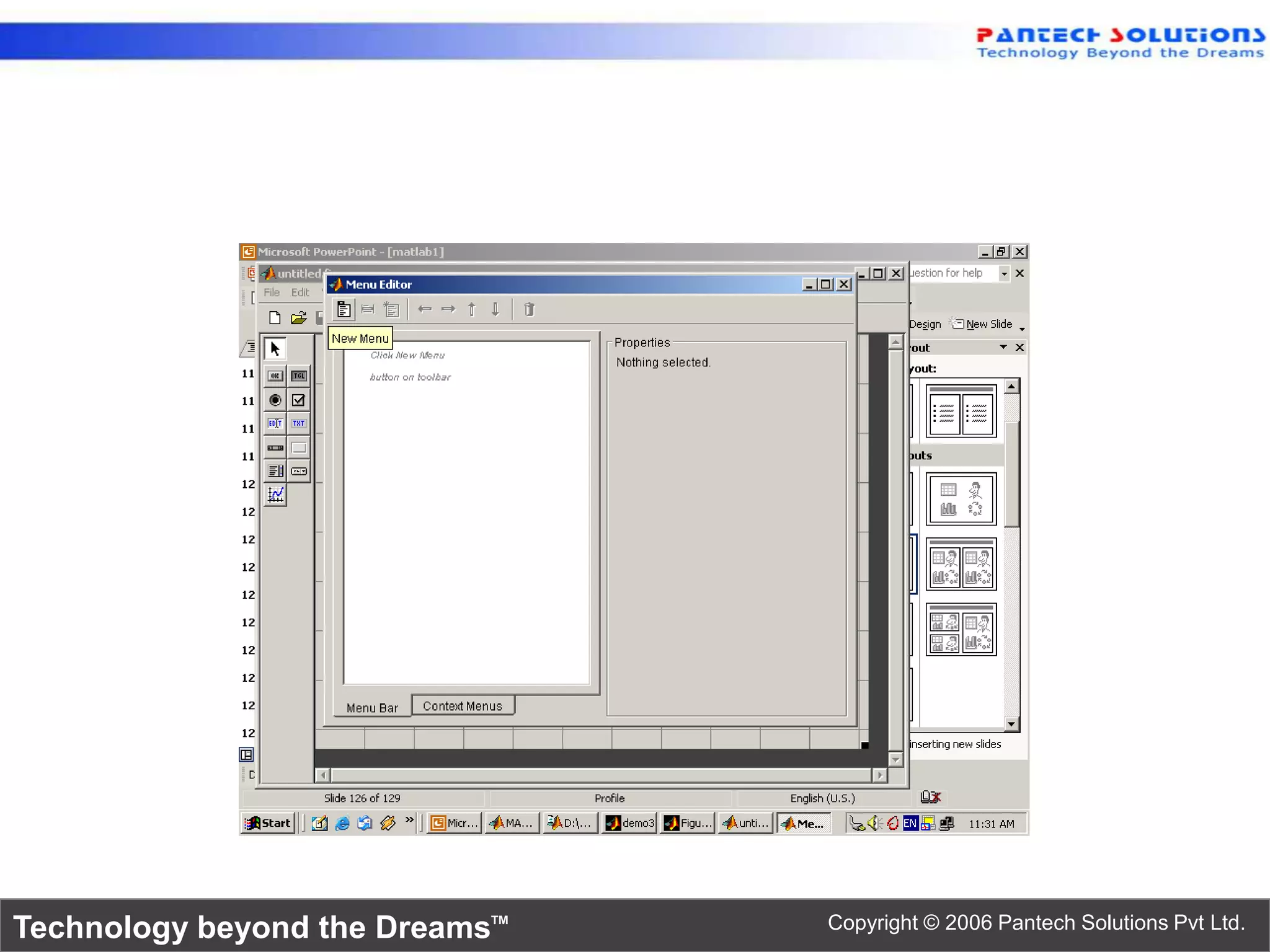
Task: Pick the Select arrow tool in GUIDE palette
Action: pos(275,348)
